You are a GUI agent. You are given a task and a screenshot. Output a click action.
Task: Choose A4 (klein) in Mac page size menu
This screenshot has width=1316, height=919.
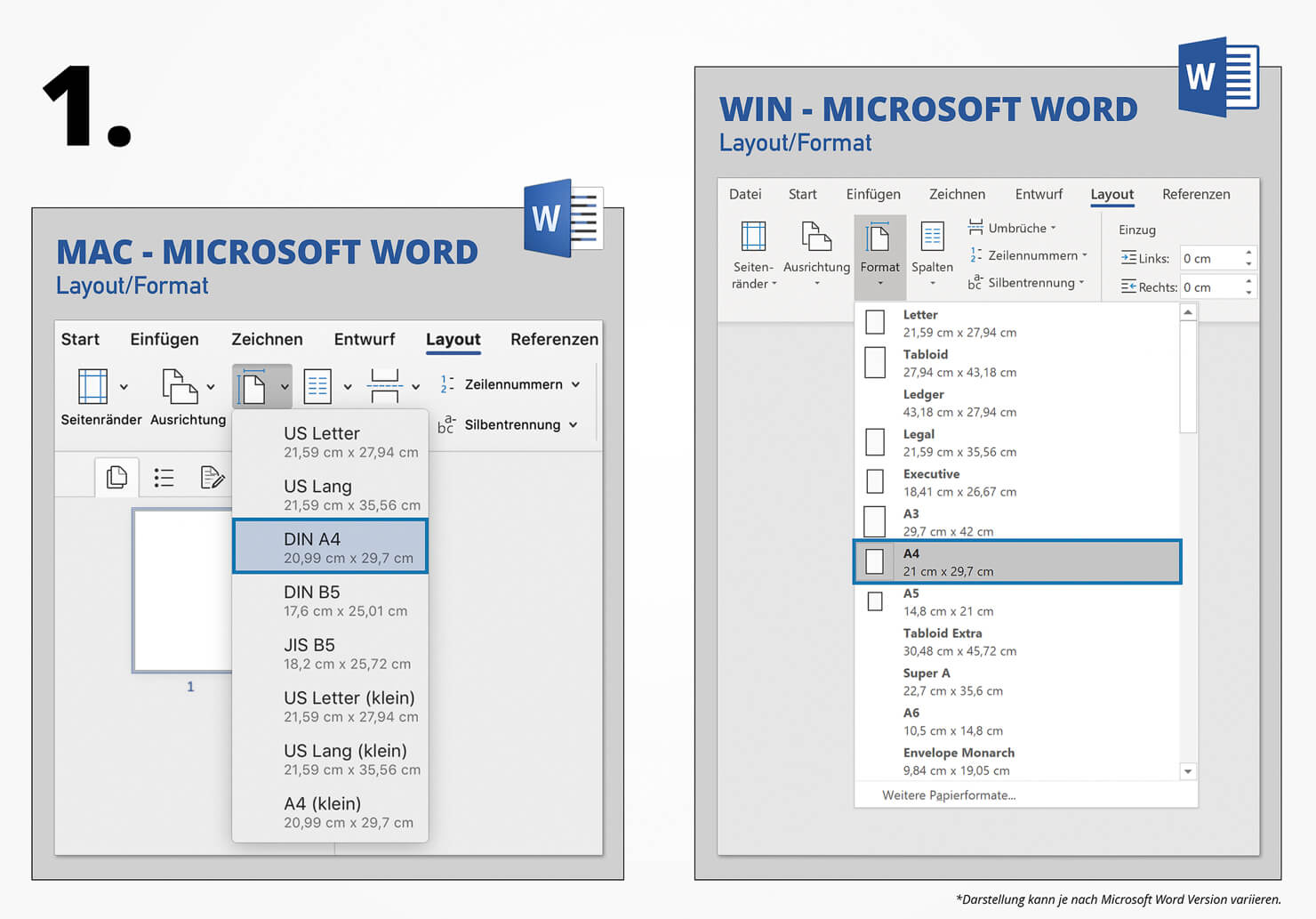[330, 811]
